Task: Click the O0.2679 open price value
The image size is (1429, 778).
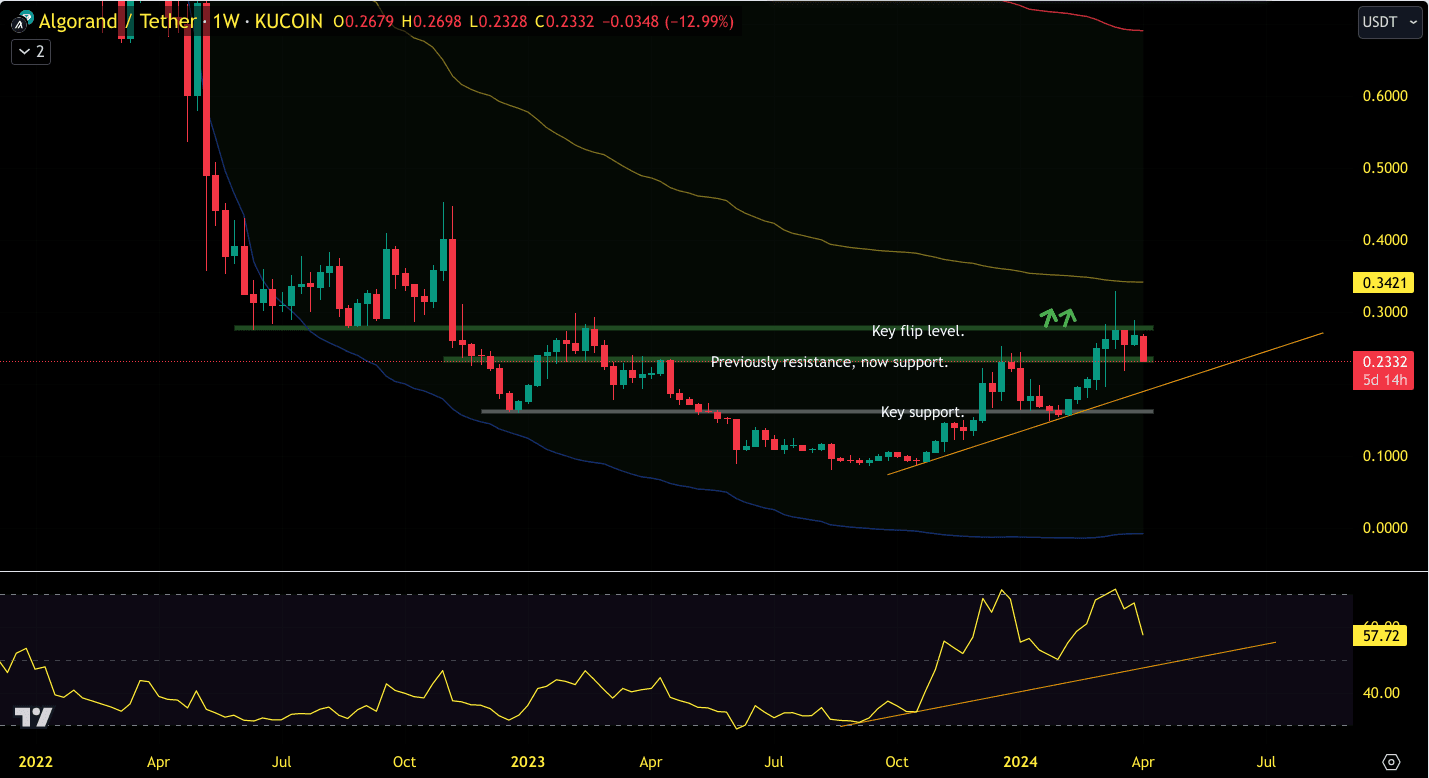Action: (x=365, y=21)
